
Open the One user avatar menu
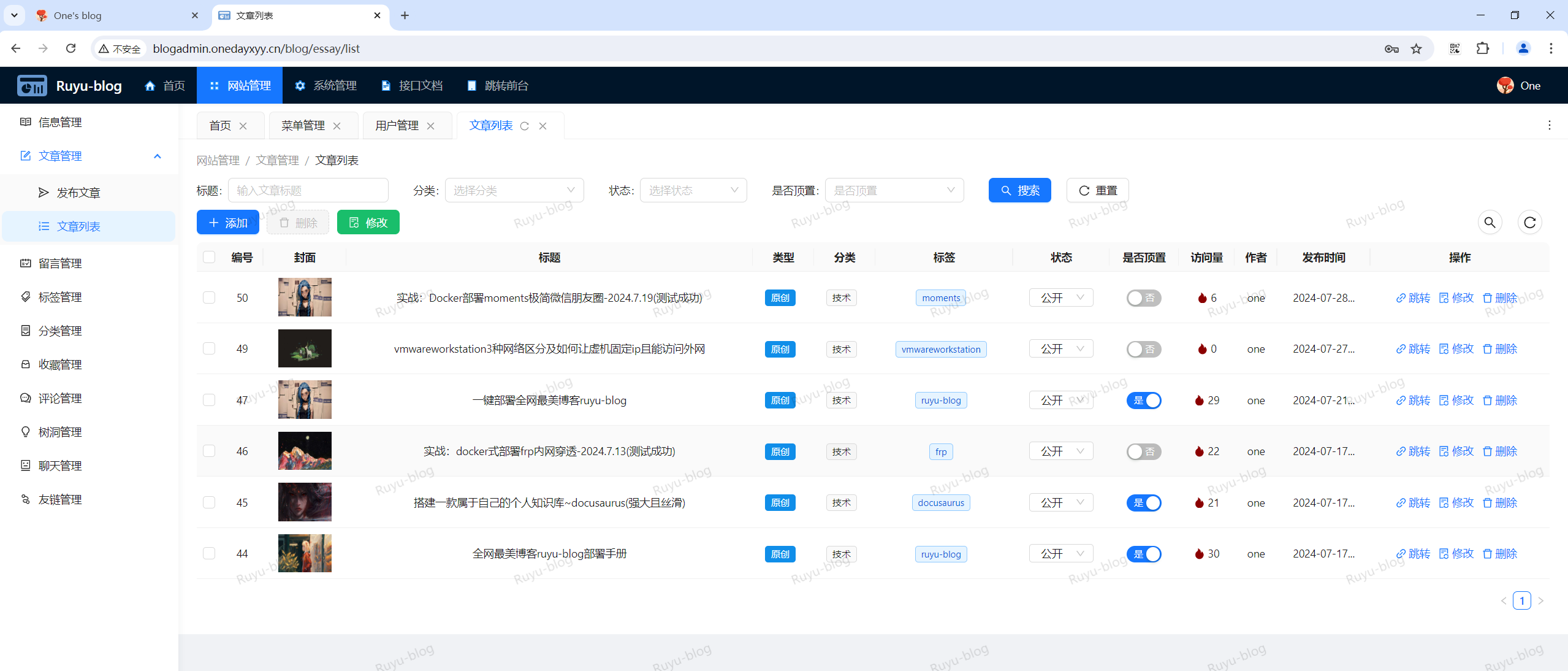coord(1518,86)
